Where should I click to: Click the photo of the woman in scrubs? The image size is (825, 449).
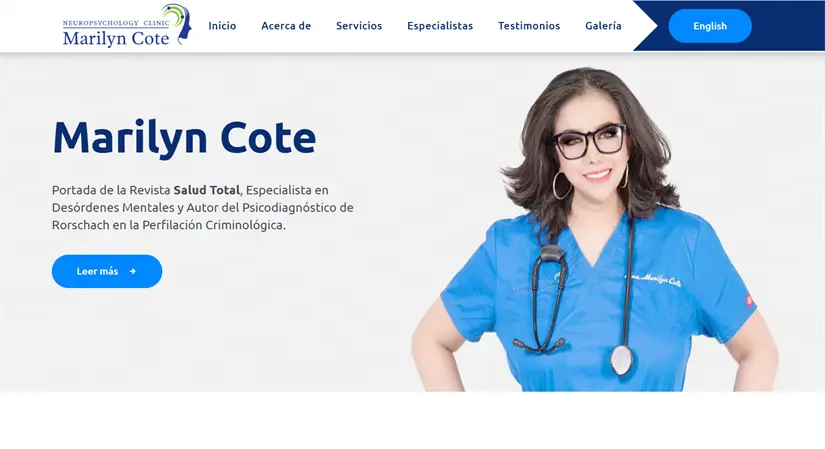pyautogui.click(x=595, y=229)
